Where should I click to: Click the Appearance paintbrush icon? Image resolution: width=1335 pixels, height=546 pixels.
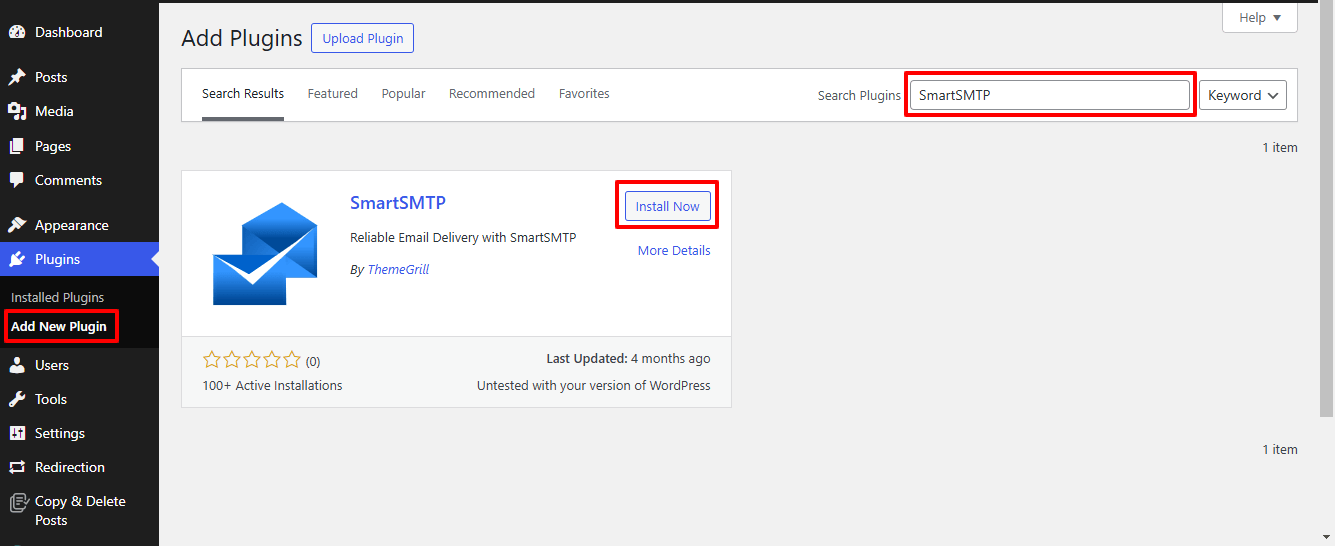tap(17, 225)
